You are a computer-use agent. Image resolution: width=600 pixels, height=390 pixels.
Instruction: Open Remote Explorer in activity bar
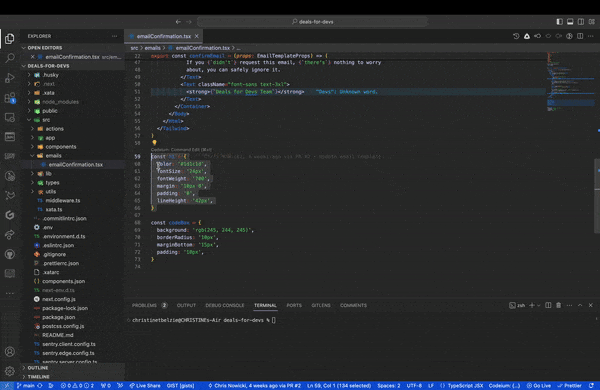pyautogui.click(x=10, y=117)
